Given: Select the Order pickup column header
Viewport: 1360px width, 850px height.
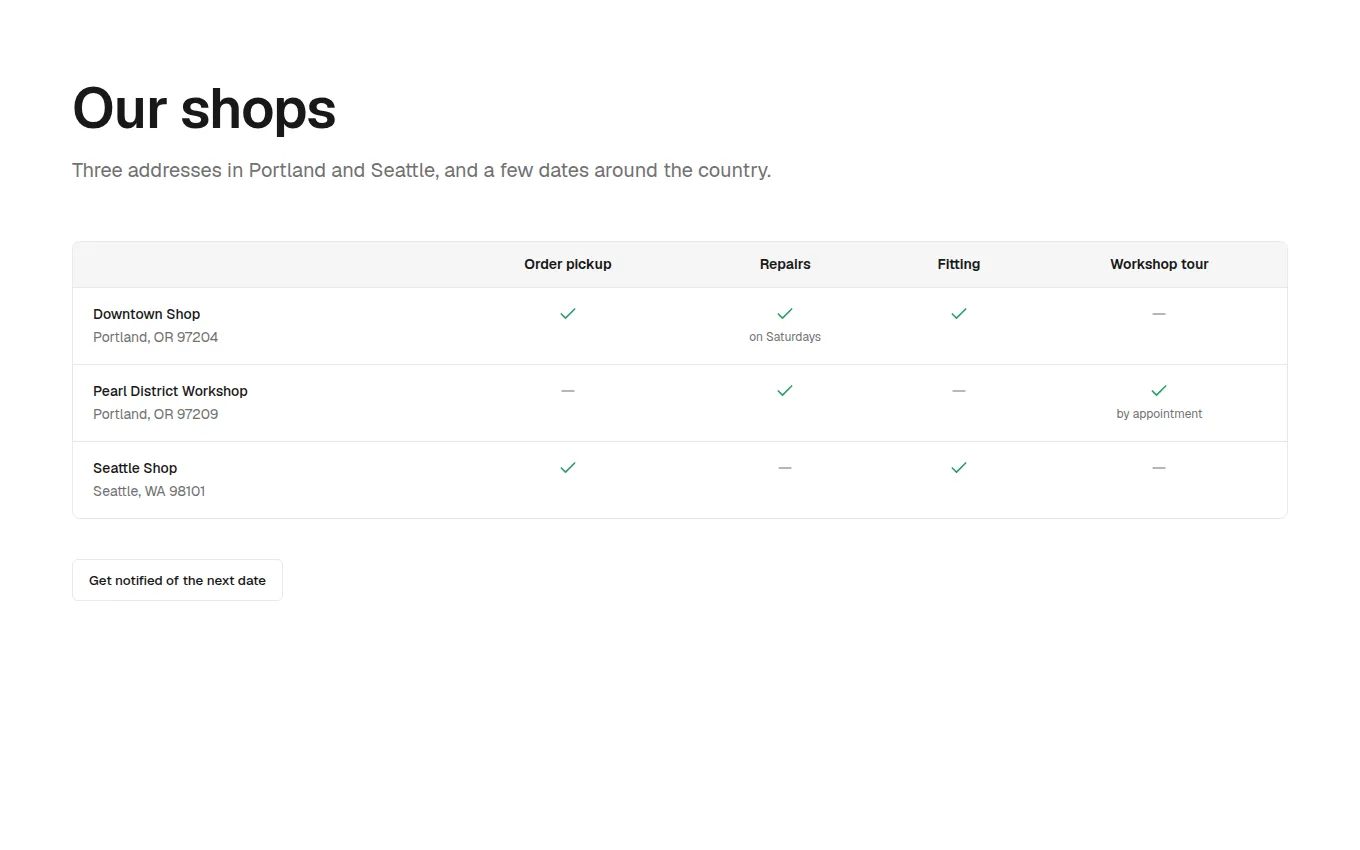Looking at the screenshot, I should [x=568, y=264].
